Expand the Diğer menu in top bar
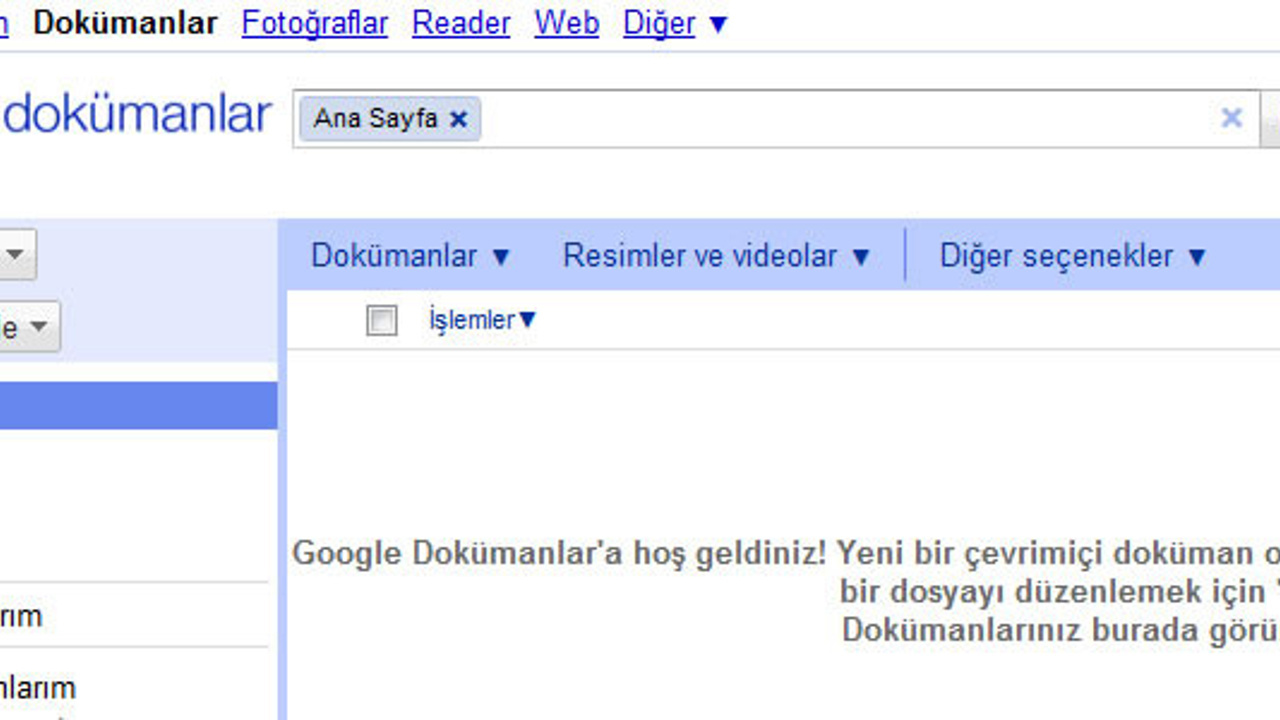 [x=675, y=23]
